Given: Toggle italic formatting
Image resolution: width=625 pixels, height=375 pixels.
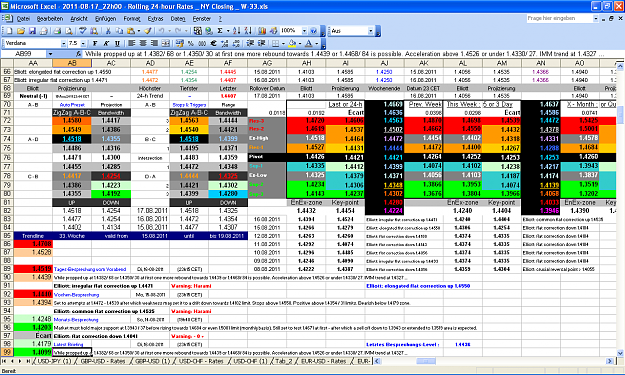Looking at the screenshot, I should coord(106,43).
